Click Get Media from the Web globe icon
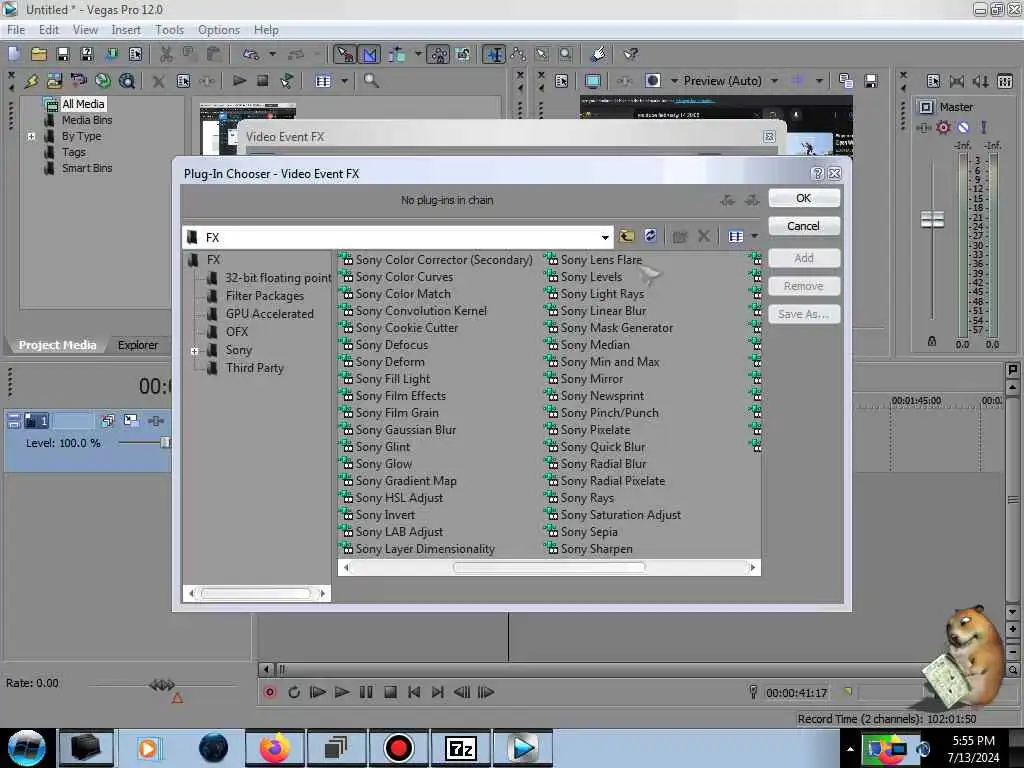The image size is (1024, 768). [x=103, y=81]
